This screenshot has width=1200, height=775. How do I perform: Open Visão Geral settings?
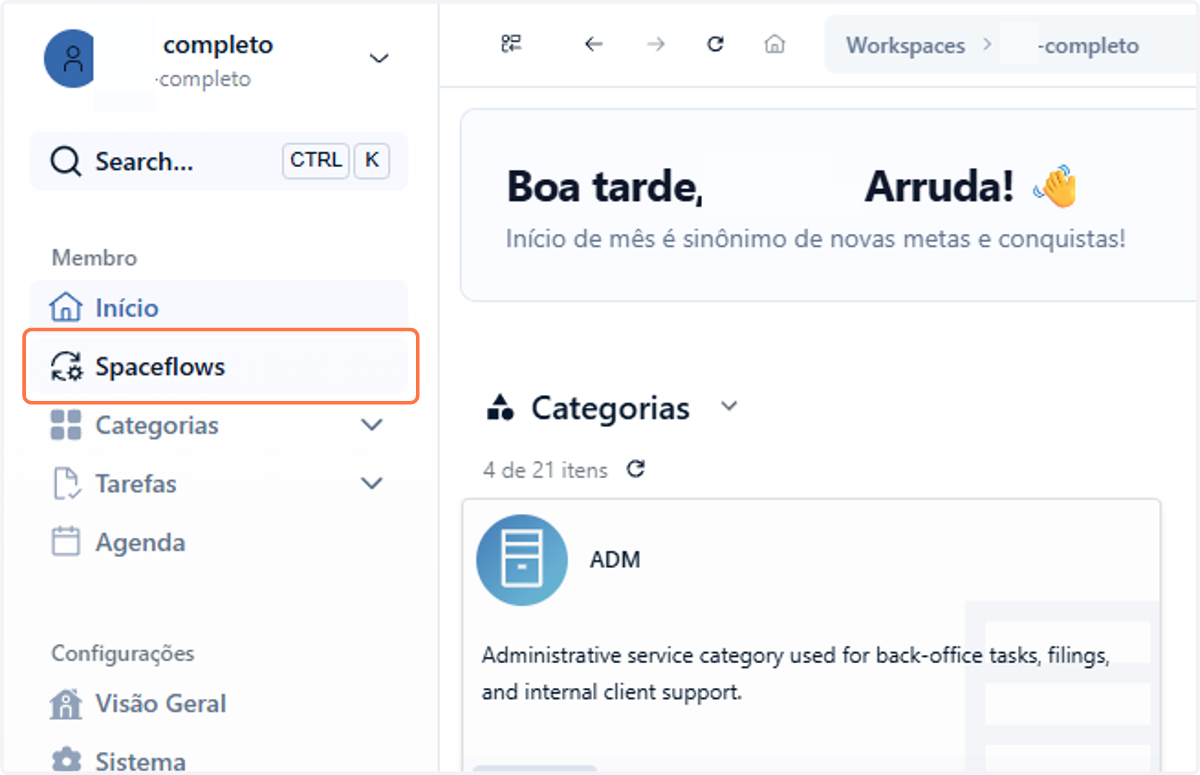[219, 703]
